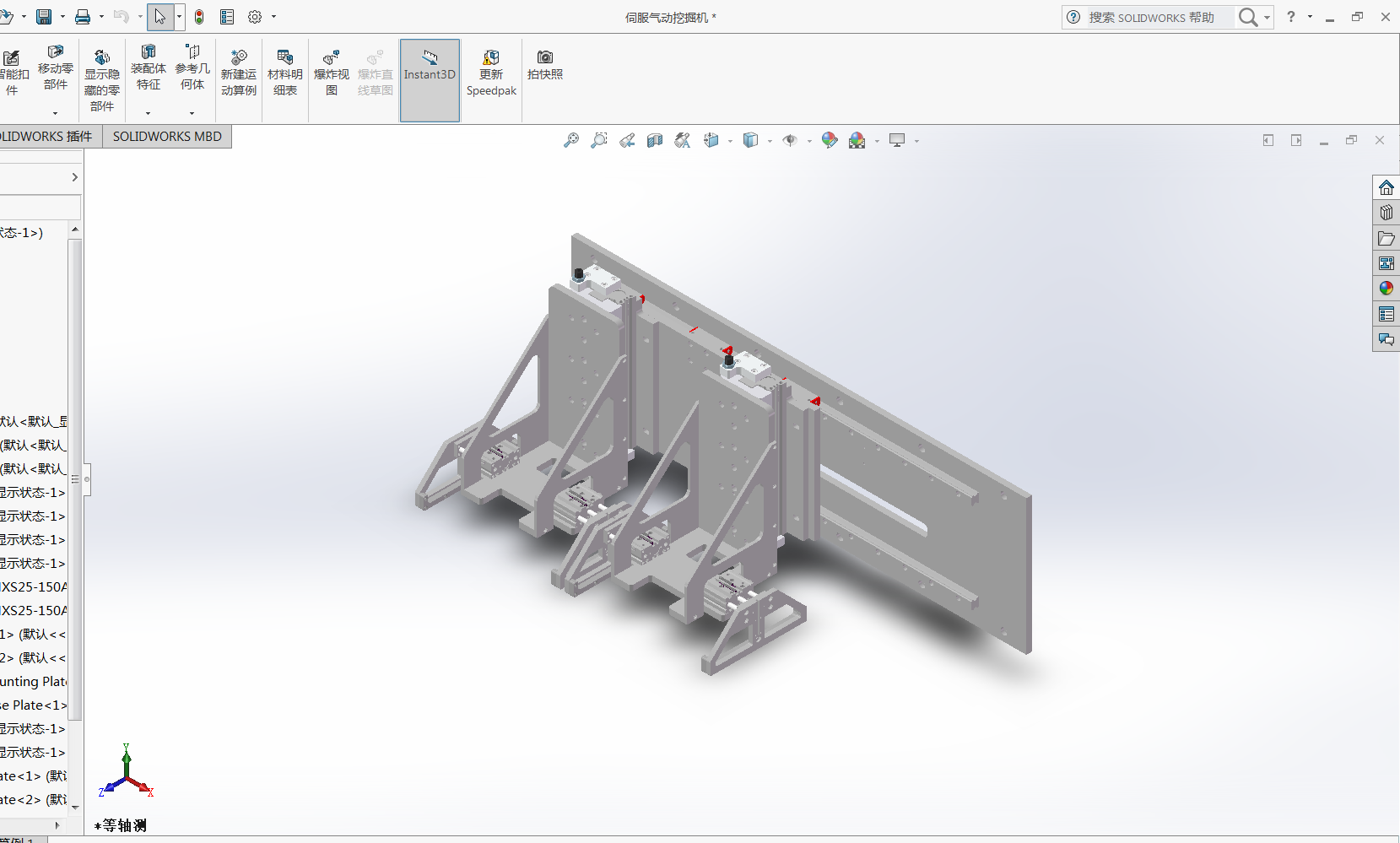Switch to the SOLIDWORKS MBD tab
Screen dimensions: 1400x843
click(167, 137)
